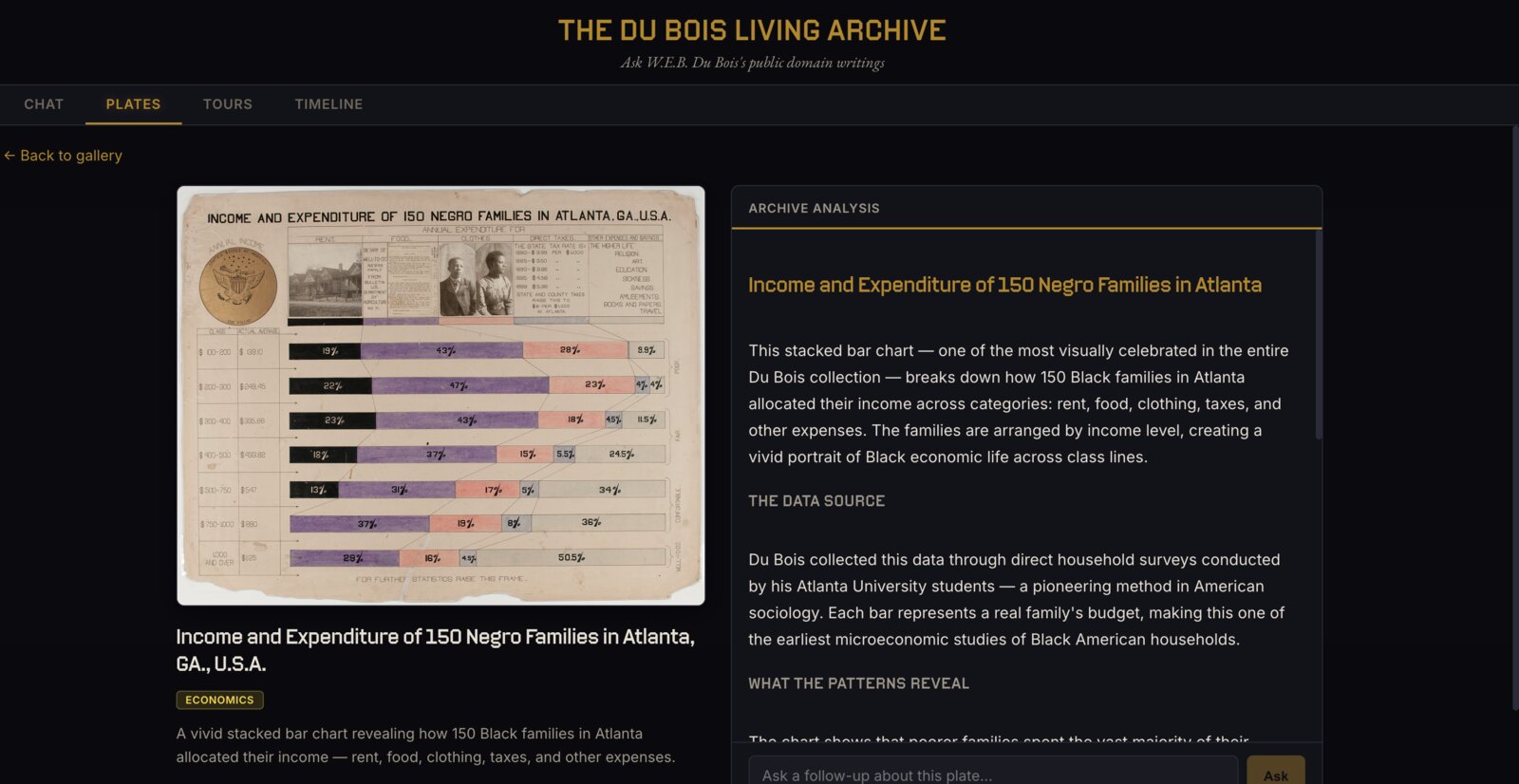
Task: Click the paragraph beginning 'This stacked bar chart'
Action: coord(1019,403)
